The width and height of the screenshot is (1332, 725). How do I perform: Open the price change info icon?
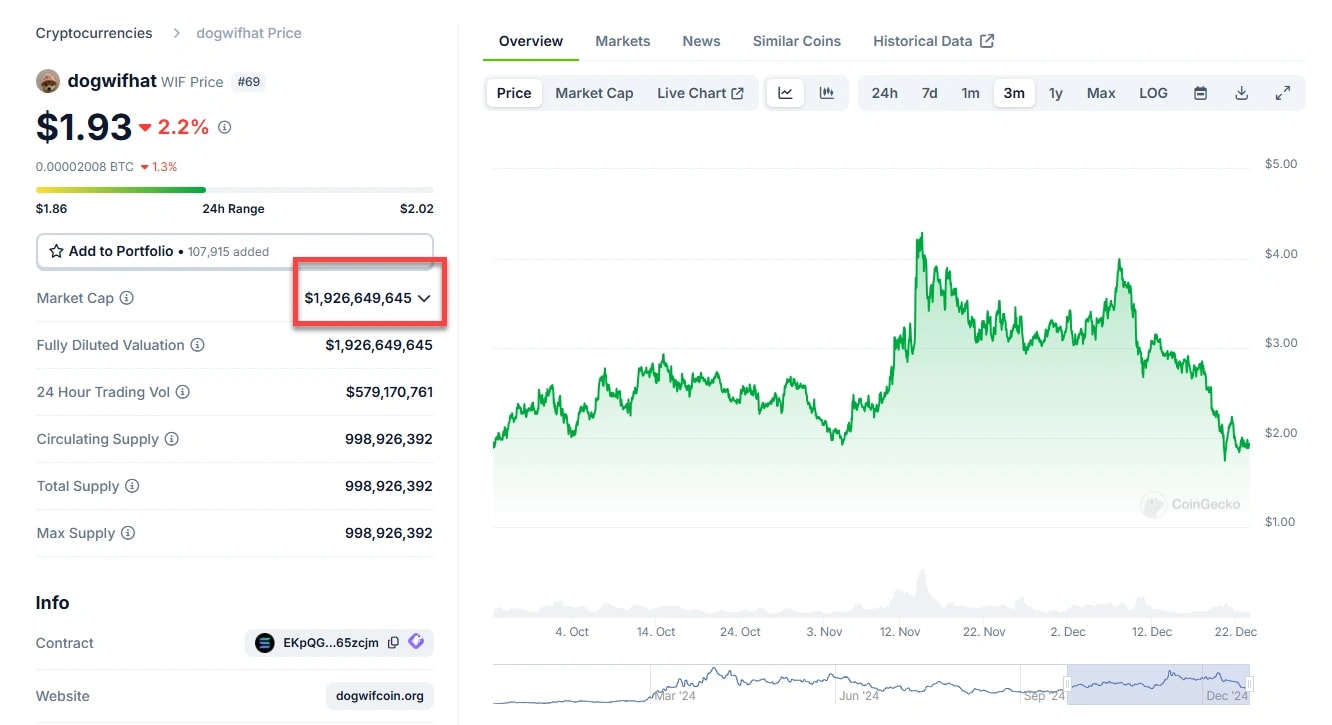(225, 127)
